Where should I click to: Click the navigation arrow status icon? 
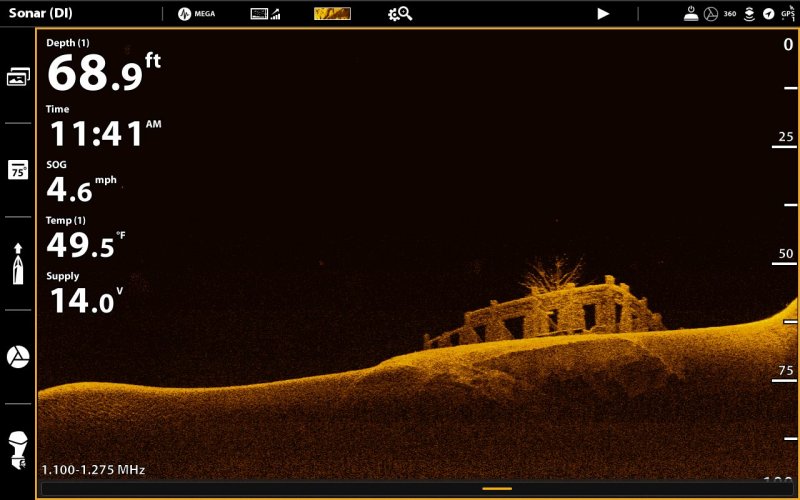[768, 14]
